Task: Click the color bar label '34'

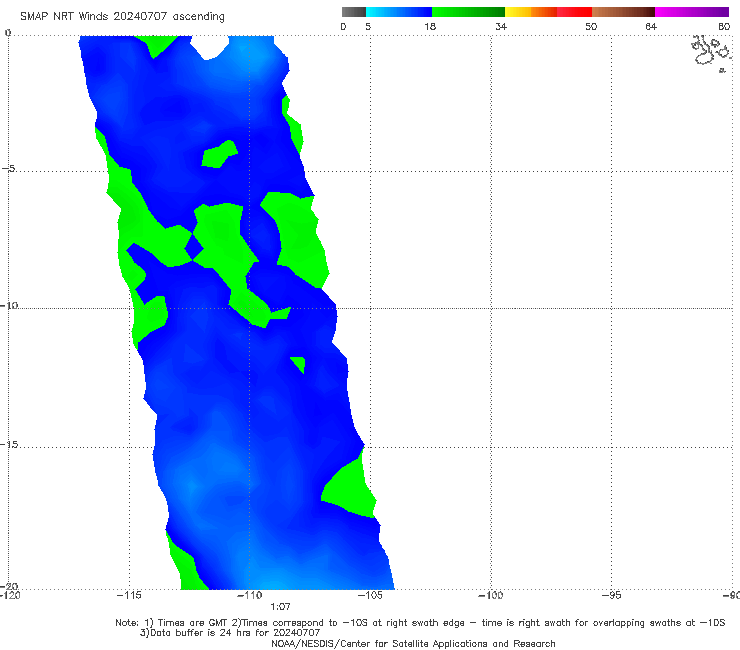Action: pyautogui.click(x=501, y=27)
